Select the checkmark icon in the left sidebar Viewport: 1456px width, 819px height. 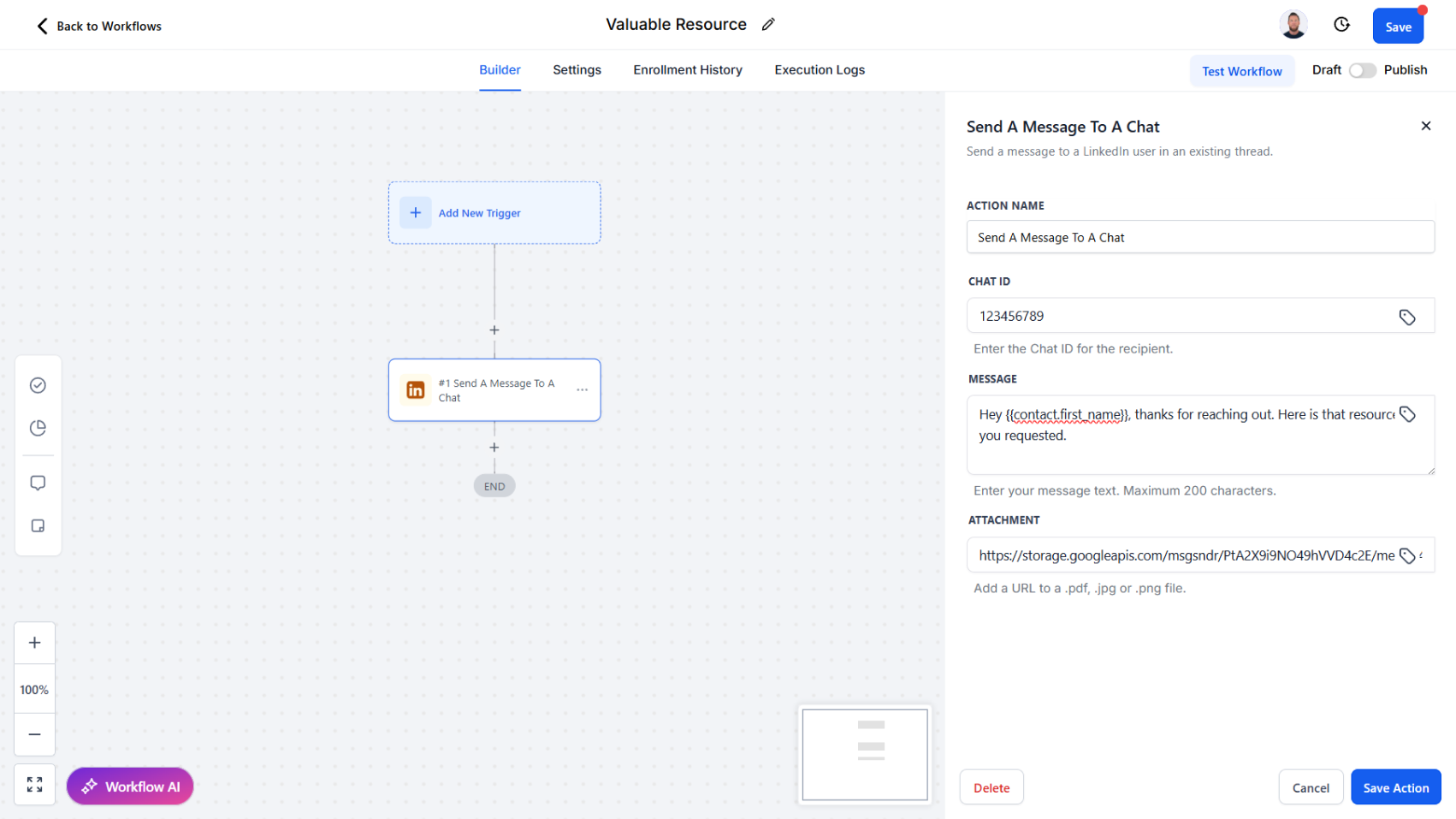click(x=38, y=385)
